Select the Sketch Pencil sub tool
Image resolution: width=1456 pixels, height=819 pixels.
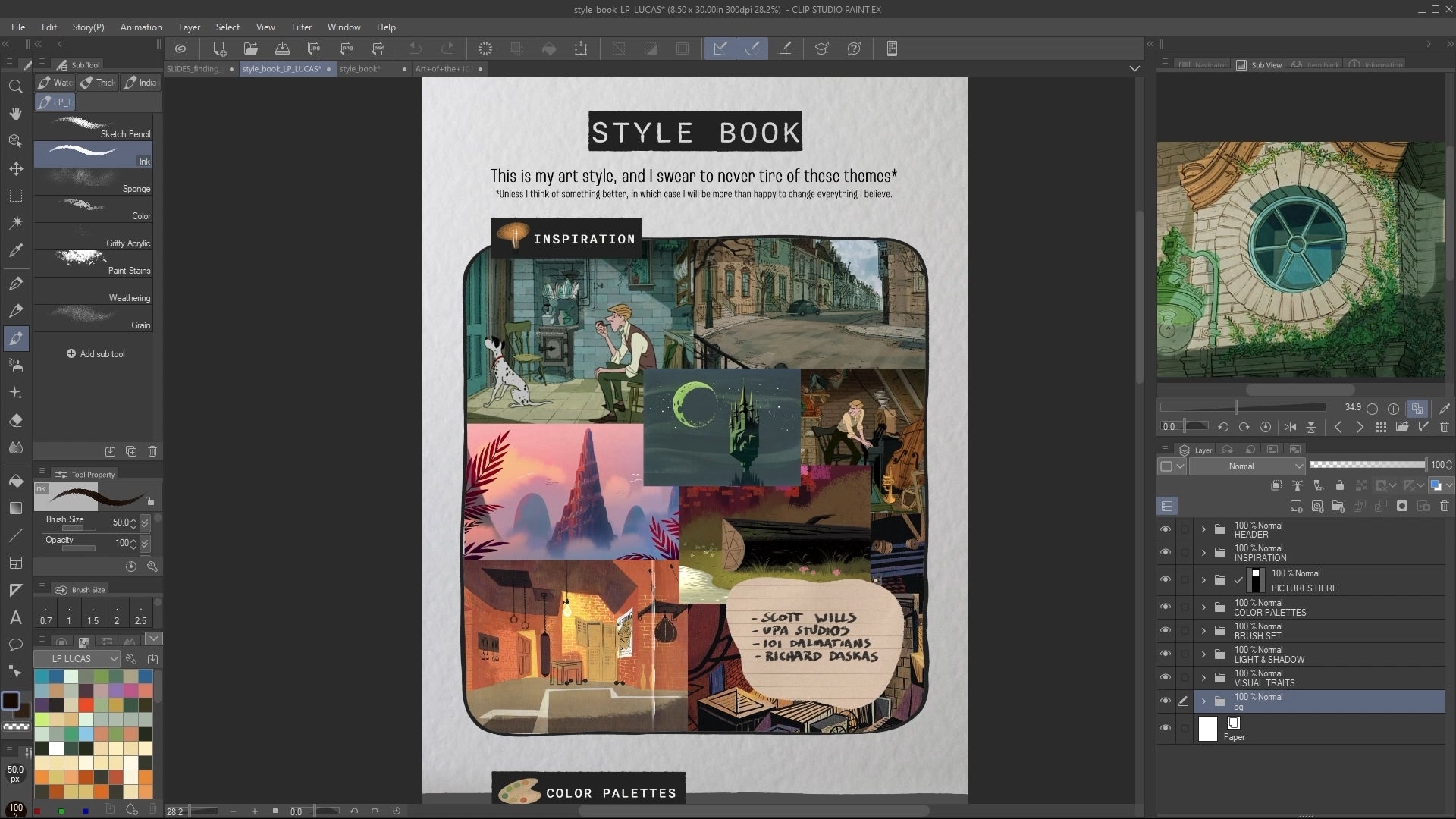point(93,127)
